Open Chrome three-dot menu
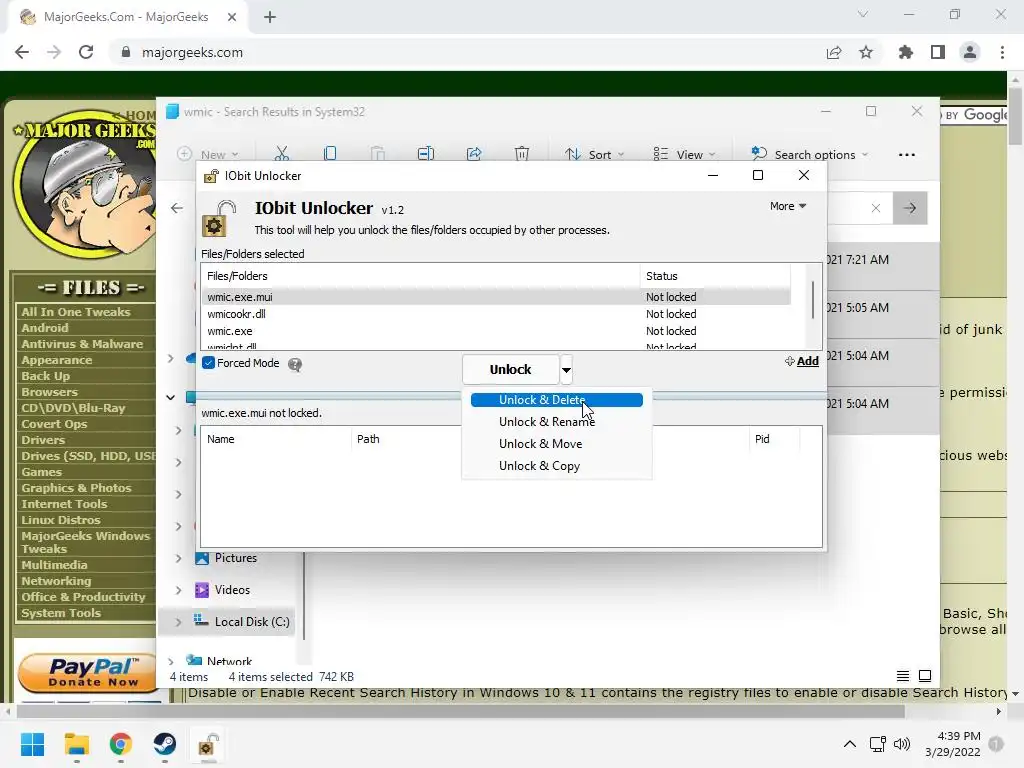The height and width of the screenshot is (768, 1024). (x=1002, y=52)
